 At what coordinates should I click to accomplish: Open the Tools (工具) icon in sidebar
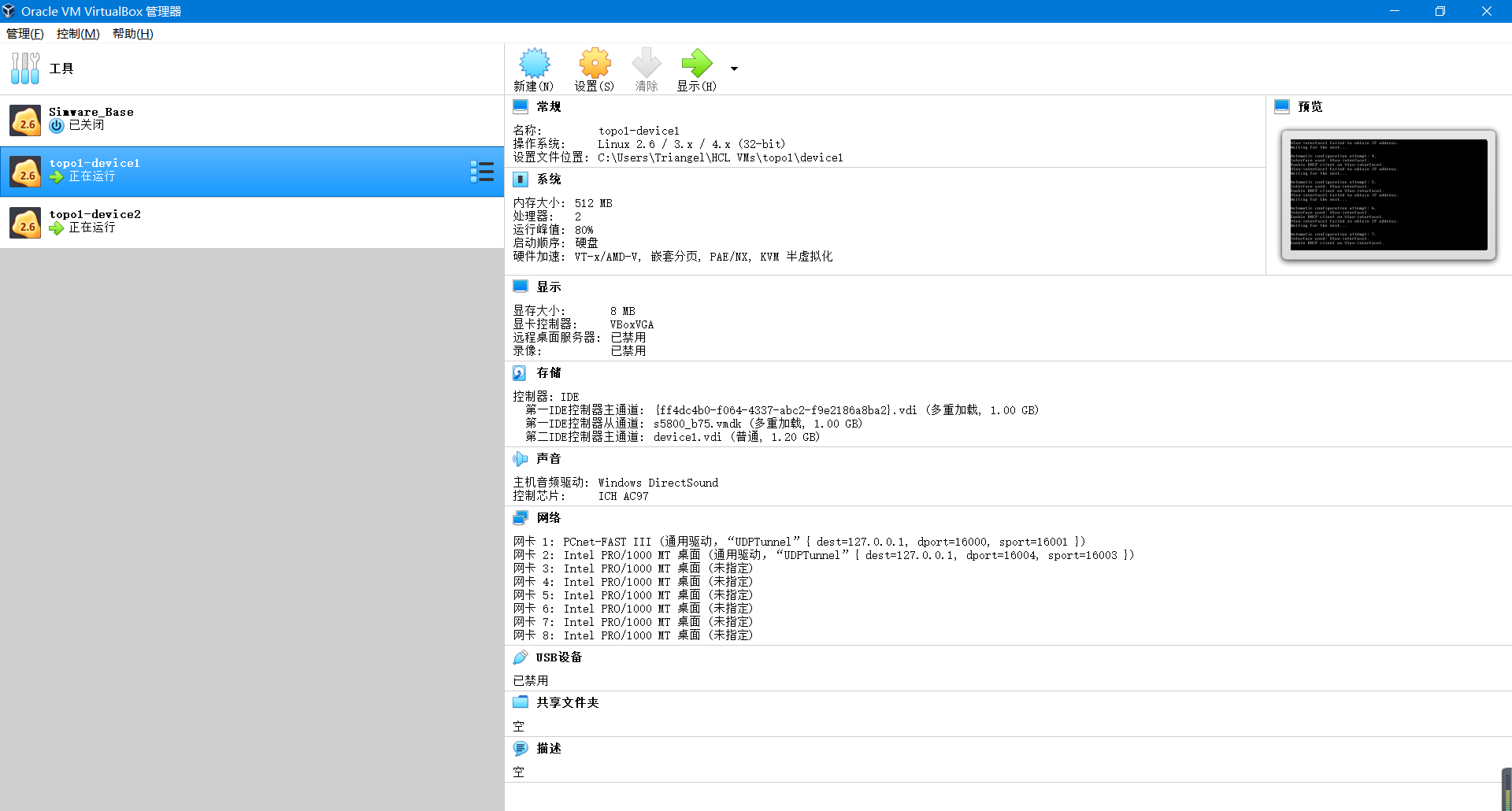(25, 69)
